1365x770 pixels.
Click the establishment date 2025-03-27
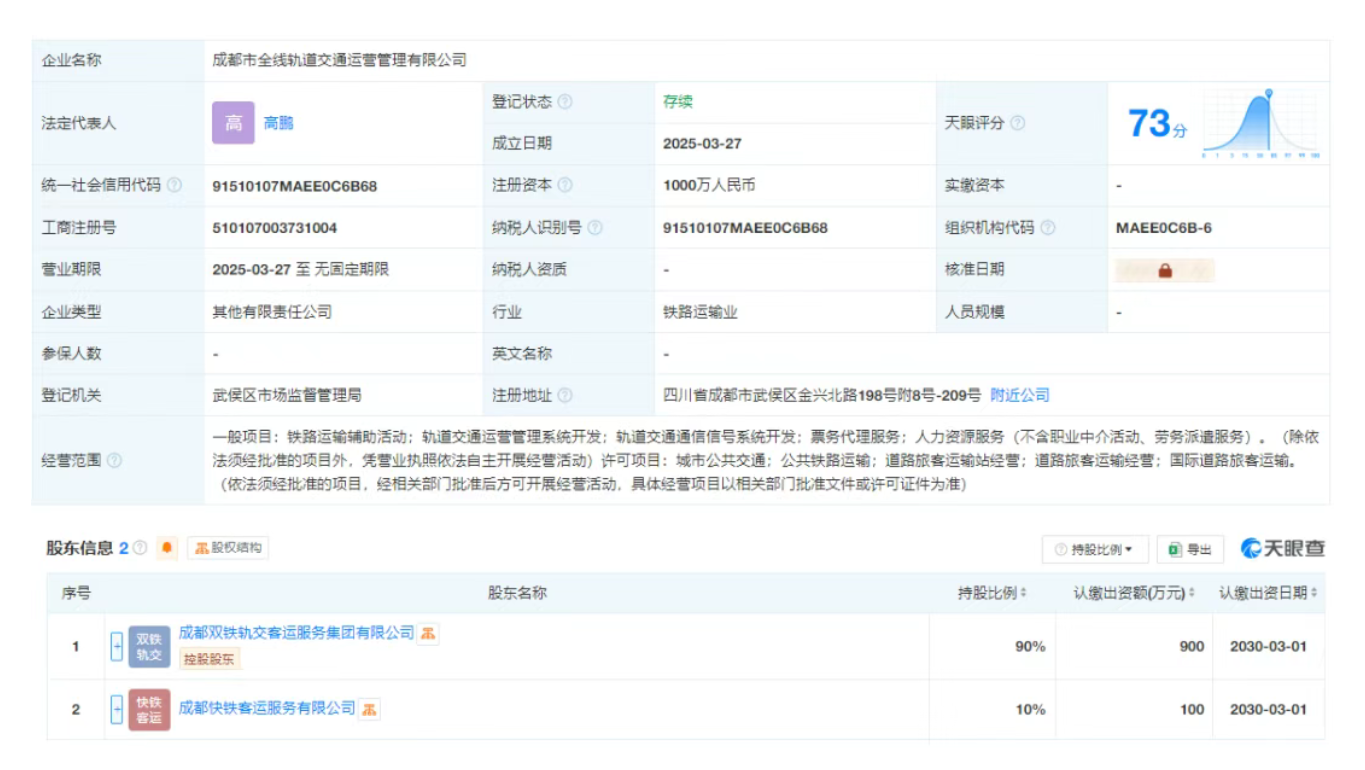click(x=702, y=144)
